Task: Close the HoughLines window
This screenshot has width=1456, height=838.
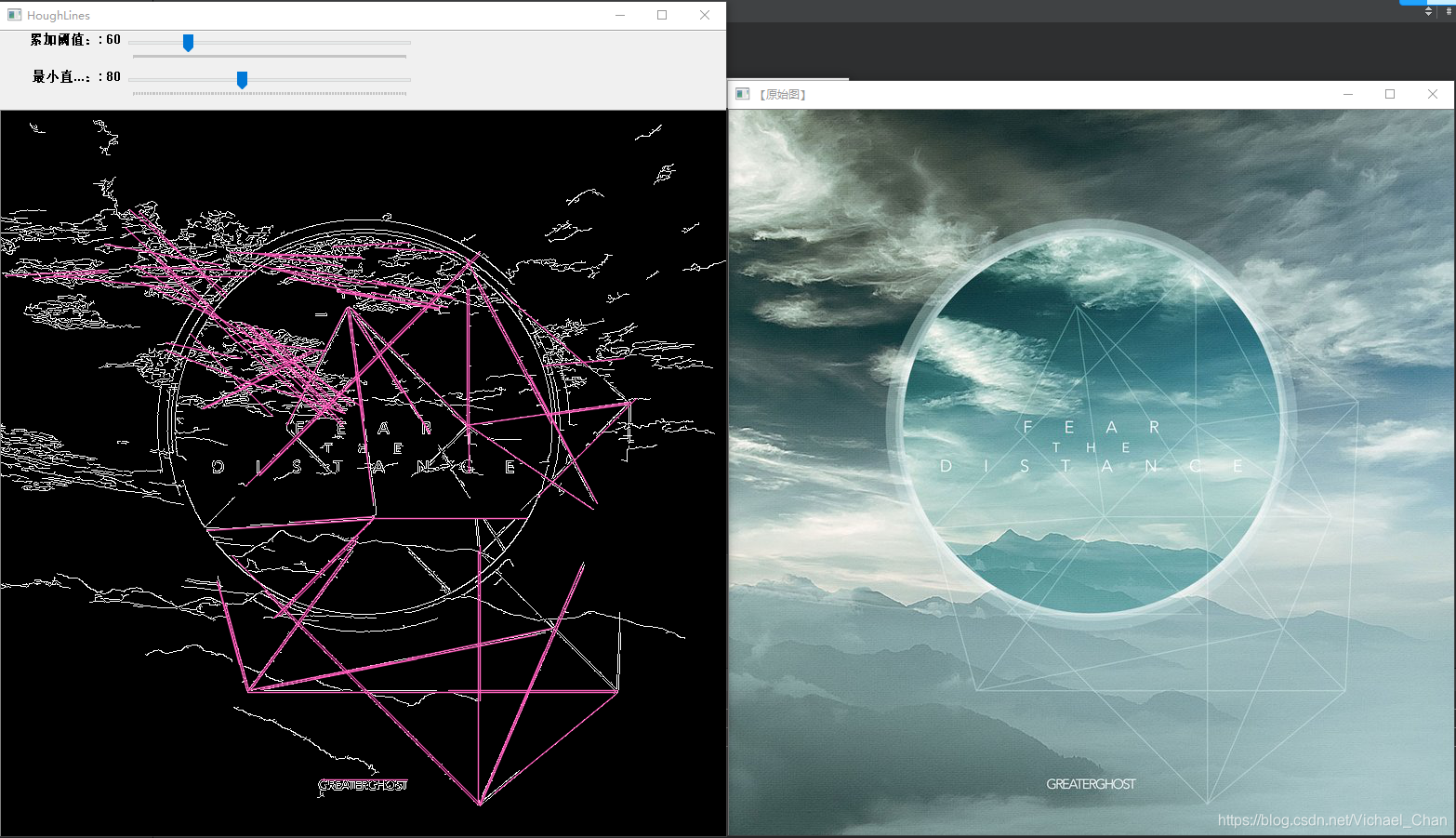Action: [x=705, y=15]
